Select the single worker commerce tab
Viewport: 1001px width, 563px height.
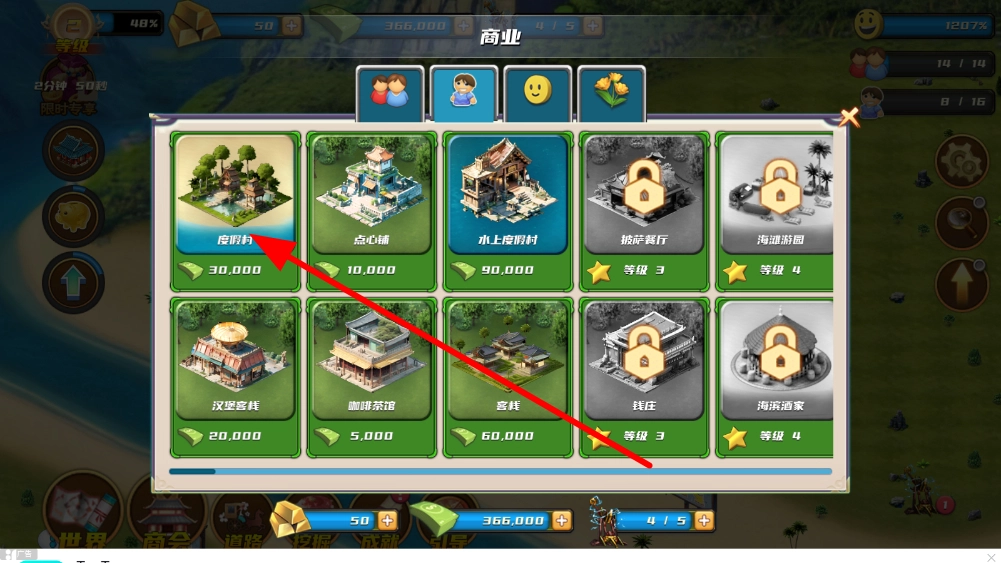pos(463,93)
